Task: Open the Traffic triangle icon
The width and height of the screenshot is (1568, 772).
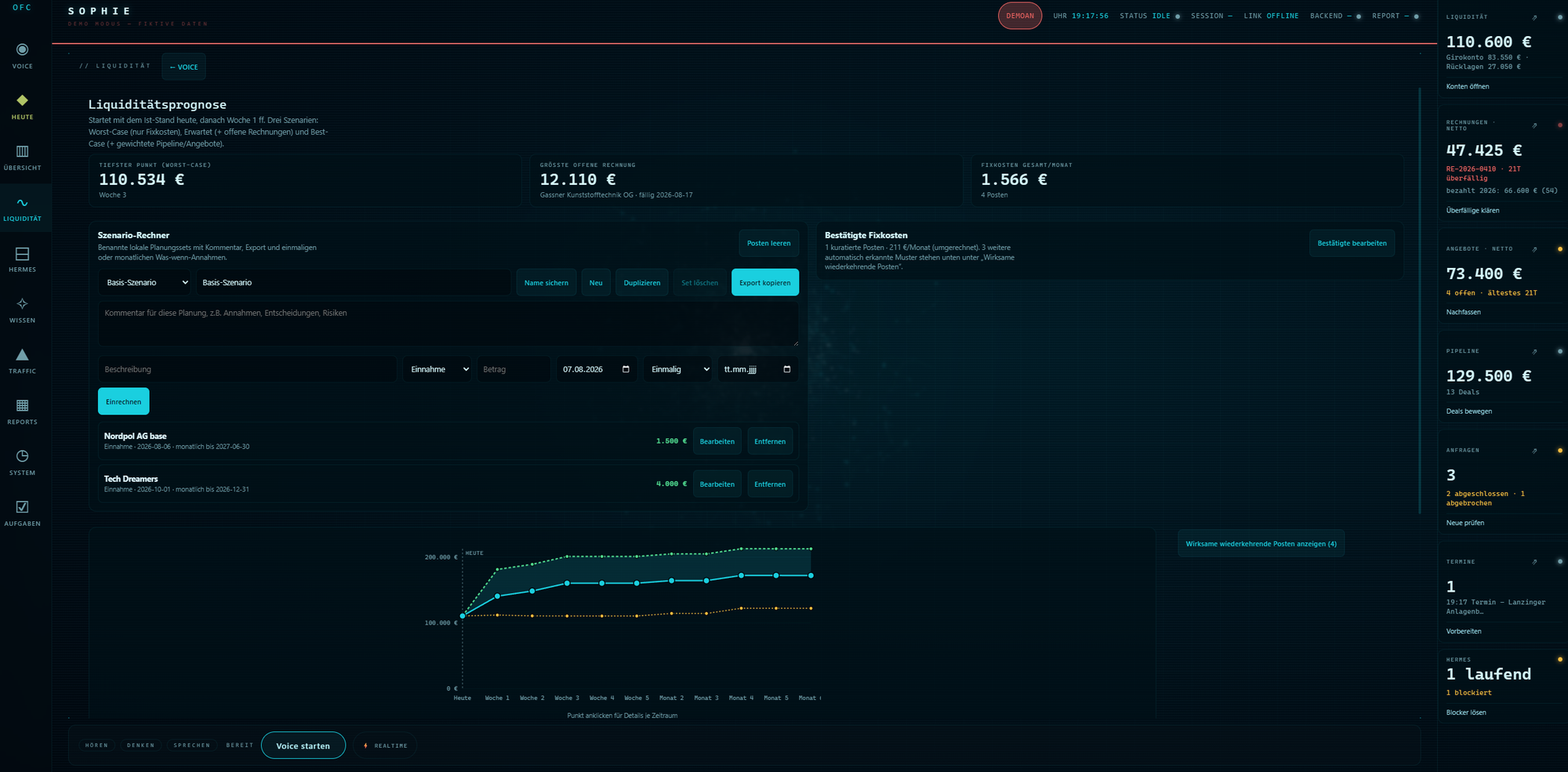Action: coord(23,355)
